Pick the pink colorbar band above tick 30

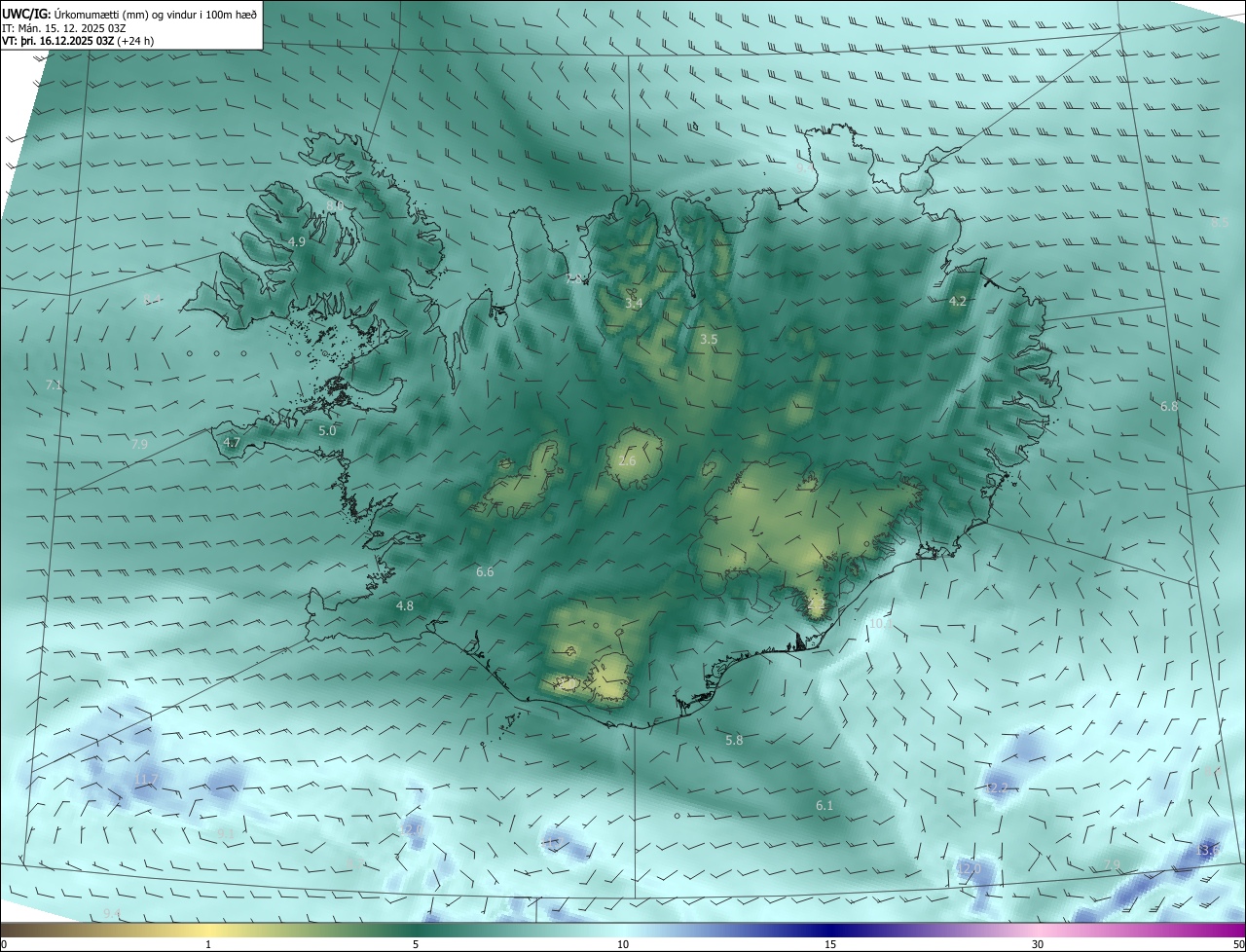[x=1038, y=930]
